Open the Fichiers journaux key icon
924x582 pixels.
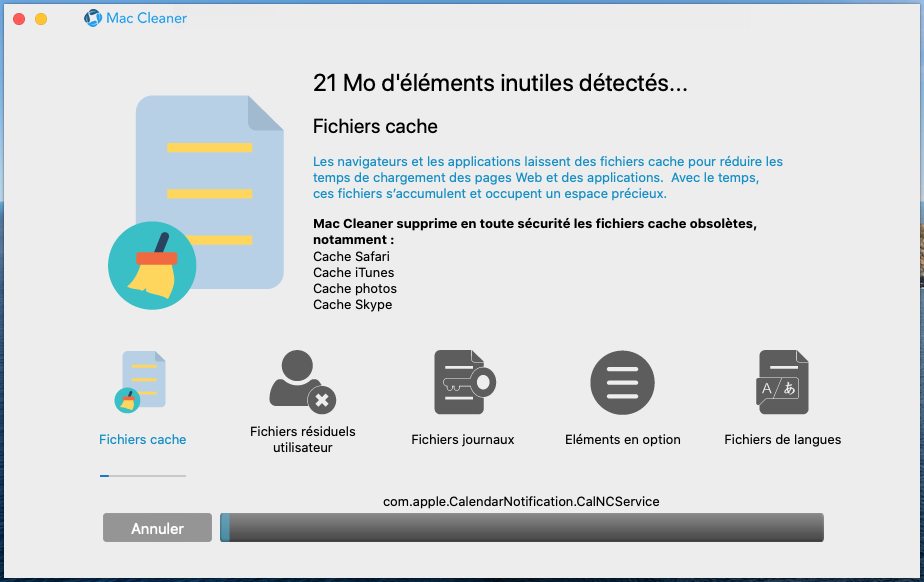pyautogui.click(x=464, y=382)
